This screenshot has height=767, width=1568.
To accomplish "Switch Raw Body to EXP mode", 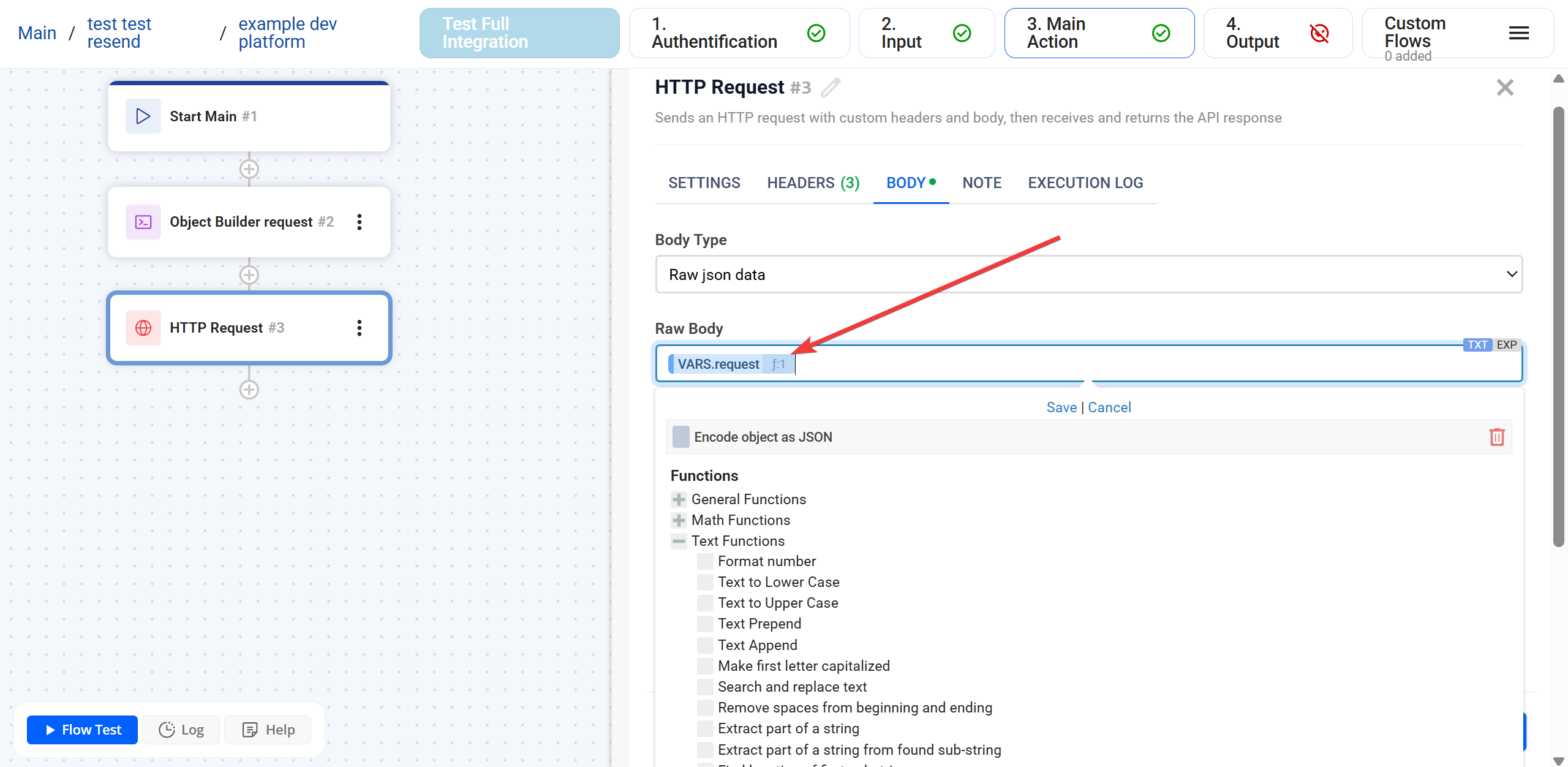I will tap(1506, 345).
